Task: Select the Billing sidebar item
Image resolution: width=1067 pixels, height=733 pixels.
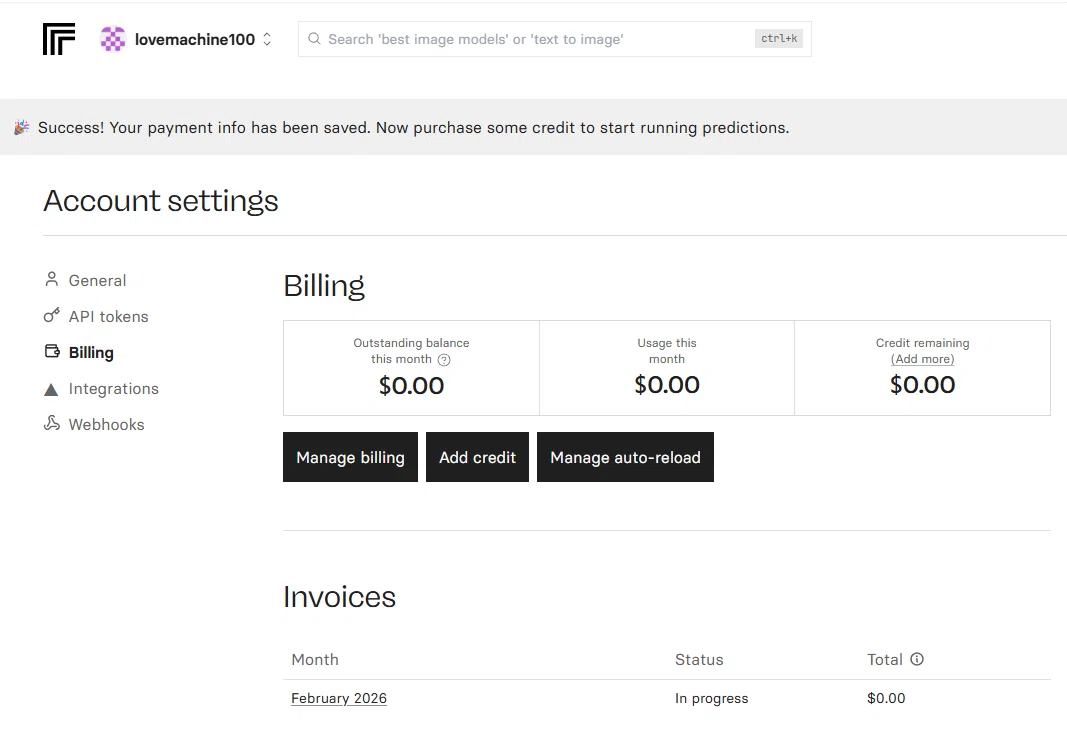Action: tap(91, 353)
